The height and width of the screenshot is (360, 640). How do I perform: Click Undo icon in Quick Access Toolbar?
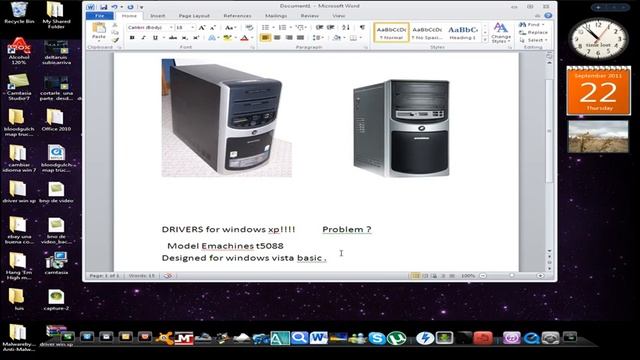click(115, 7)
